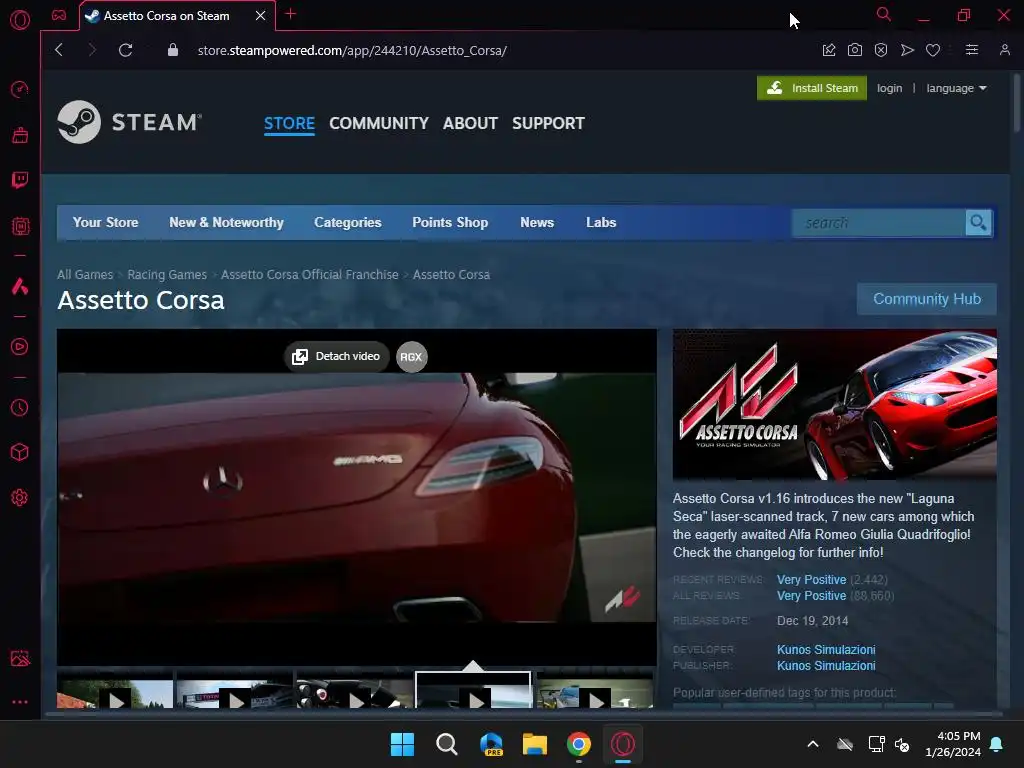Open Easy Setup sliders icon
Image resolution: width=1024 pixels, height=768 pixels.
pos(972,50)
